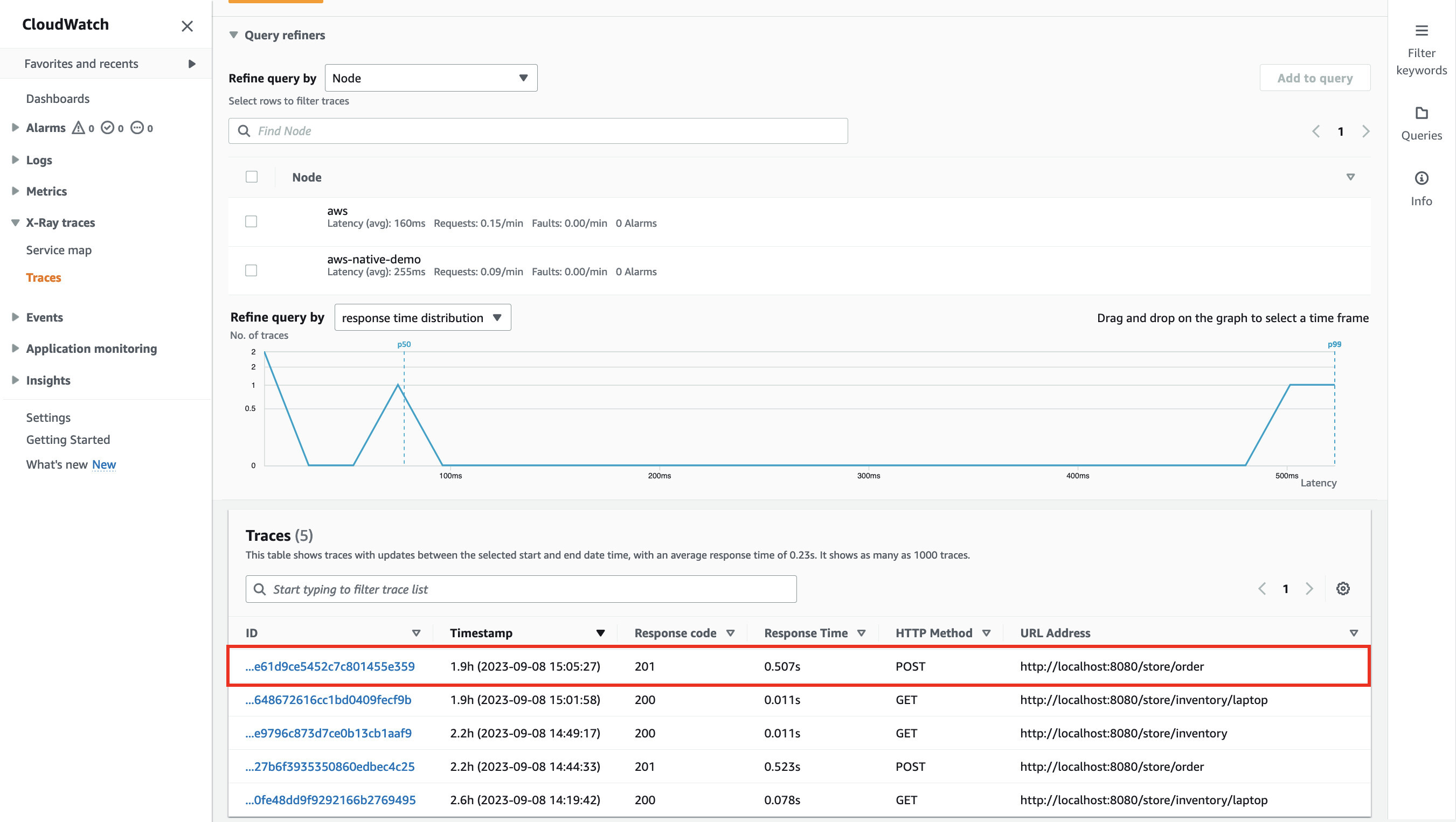Check the aws node row
The height and width of the screenshot is (822, 1456).
click(x=251, y=221)
